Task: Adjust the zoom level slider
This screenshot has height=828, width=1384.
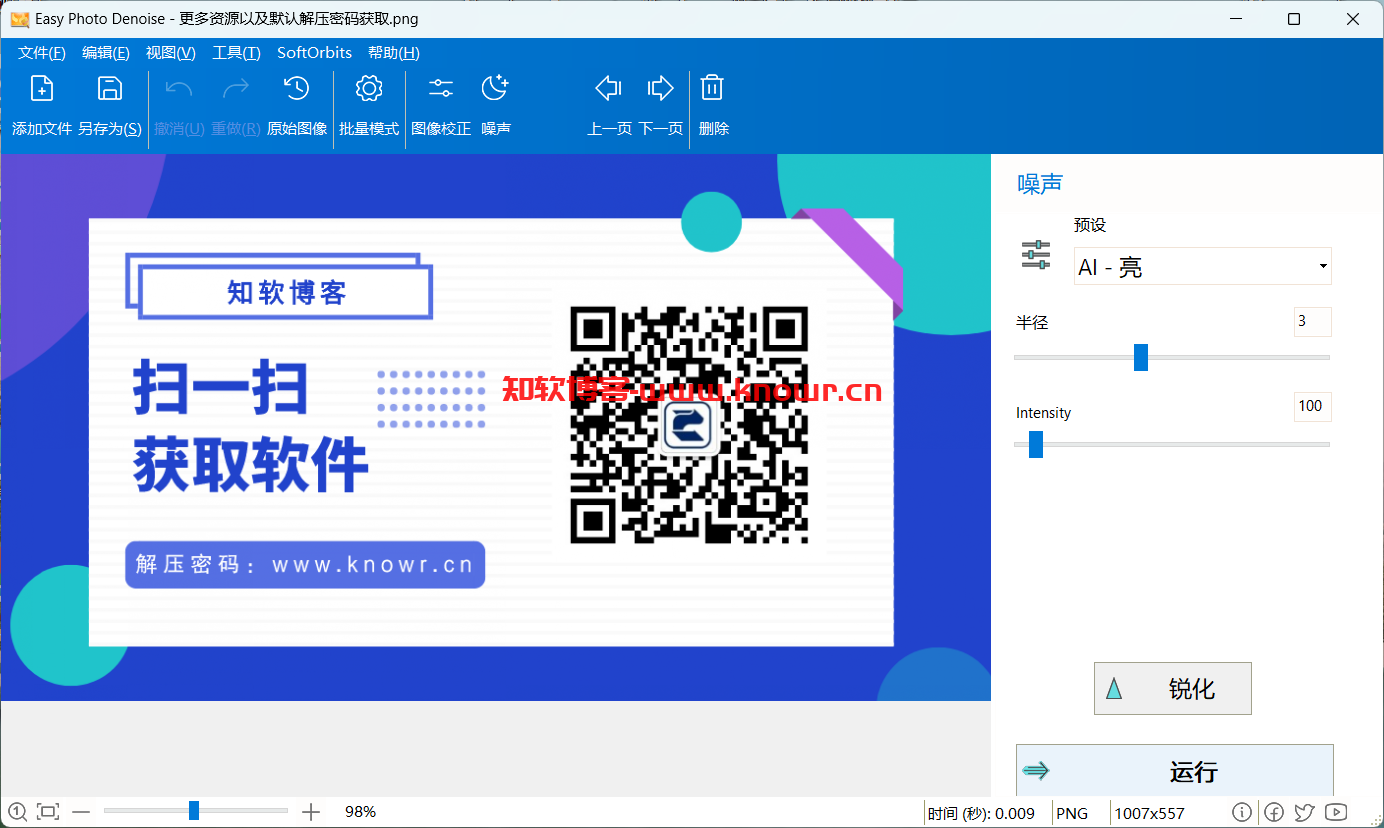Action: click(195, 811)
